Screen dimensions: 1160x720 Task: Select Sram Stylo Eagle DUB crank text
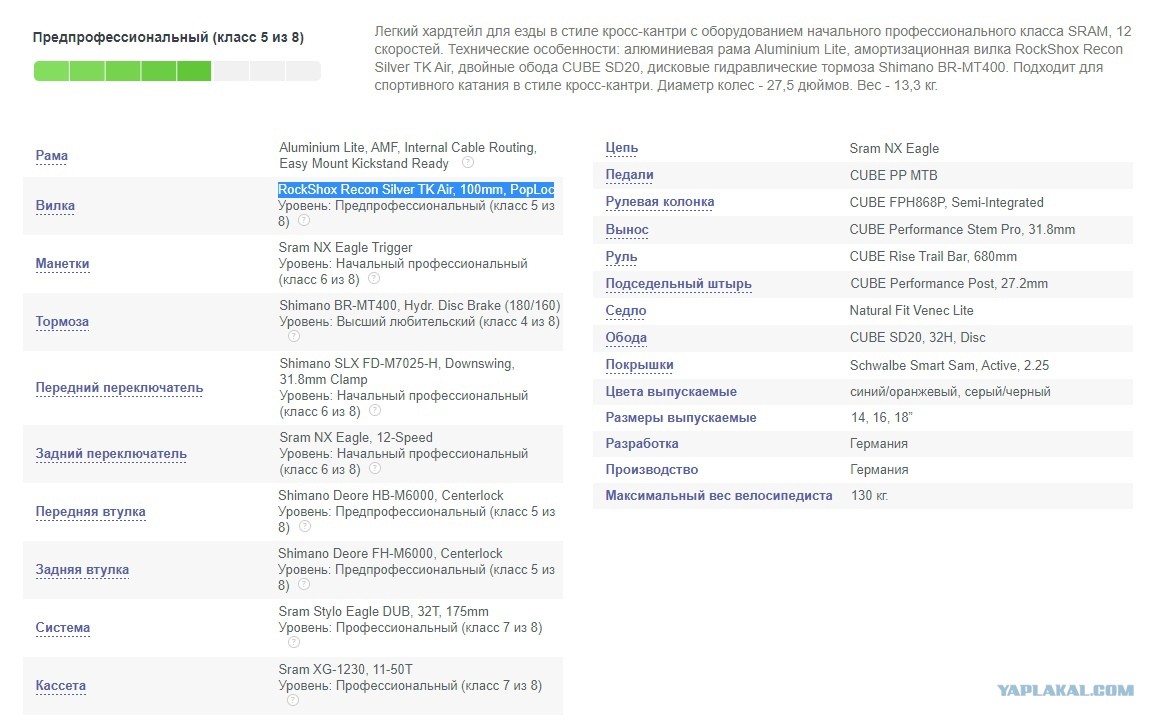pyautogui.click(x=383, y=611)
